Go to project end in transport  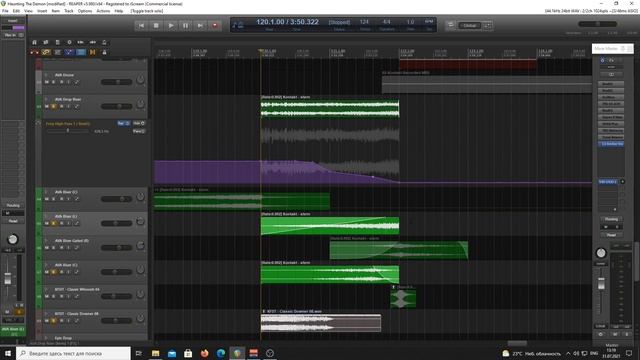point(200,25)
